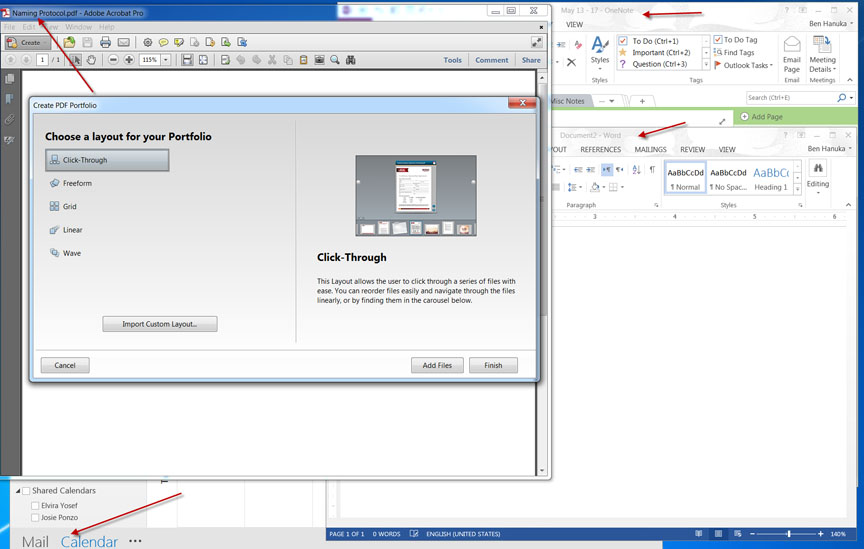Screen dimensions: 864x549
Task: Click OneNote Add Page button
Action: [x=761, y=117]
